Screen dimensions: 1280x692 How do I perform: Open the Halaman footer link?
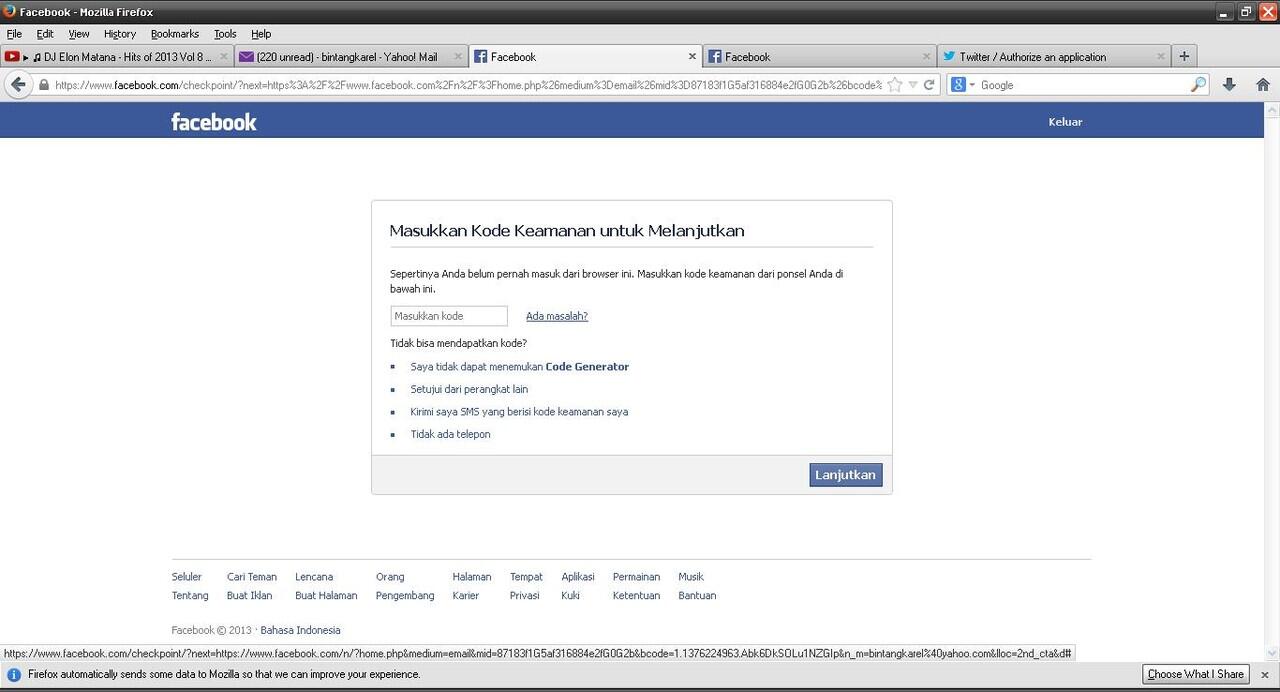[472, 577]
